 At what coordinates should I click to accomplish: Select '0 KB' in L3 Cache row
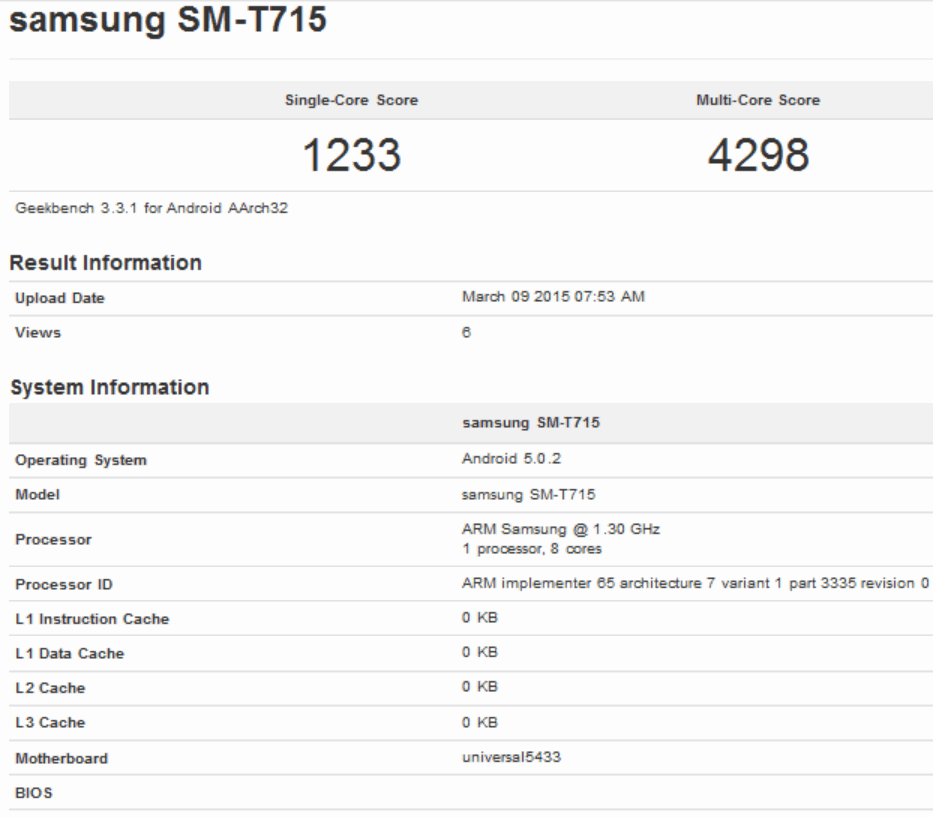[480, 722]
